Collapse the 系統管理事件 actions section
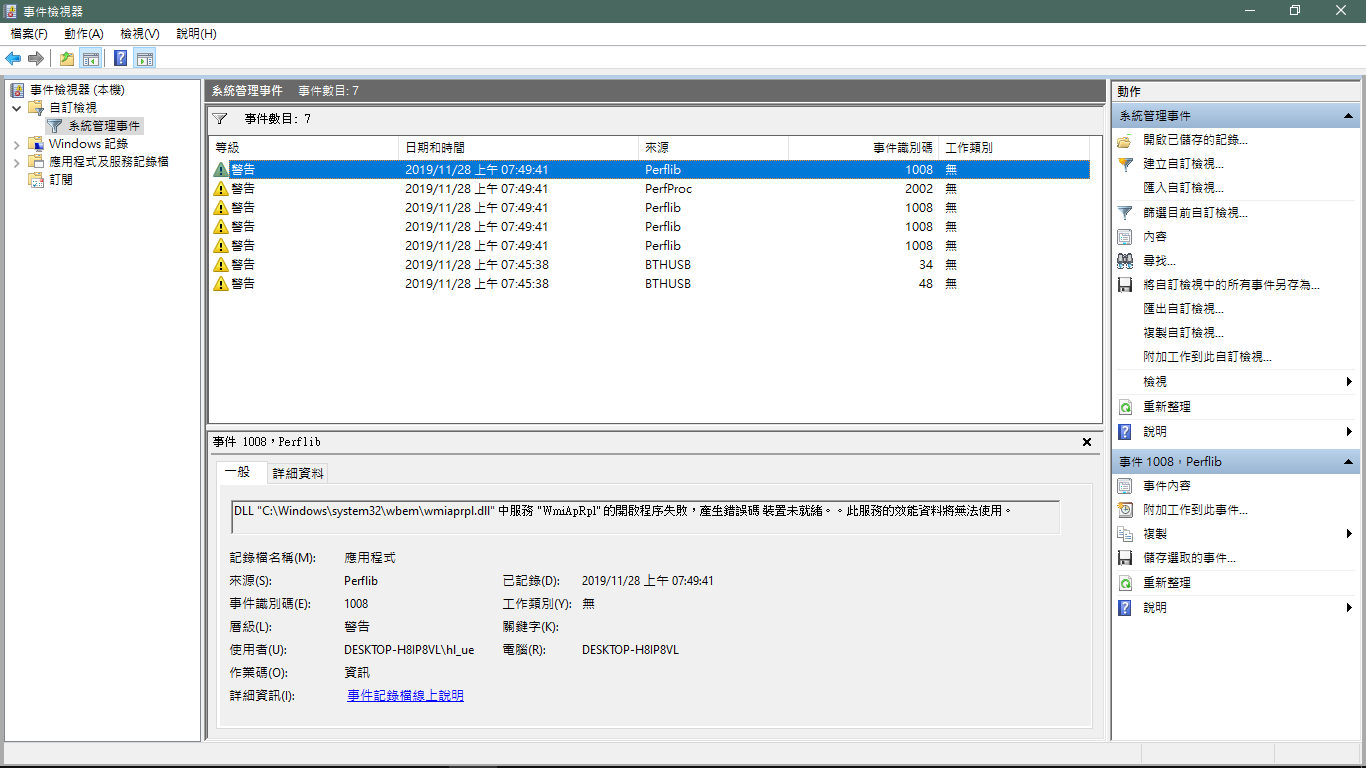The width and height of the screenshot is (1366, 768). click(x=1349, y=116)
